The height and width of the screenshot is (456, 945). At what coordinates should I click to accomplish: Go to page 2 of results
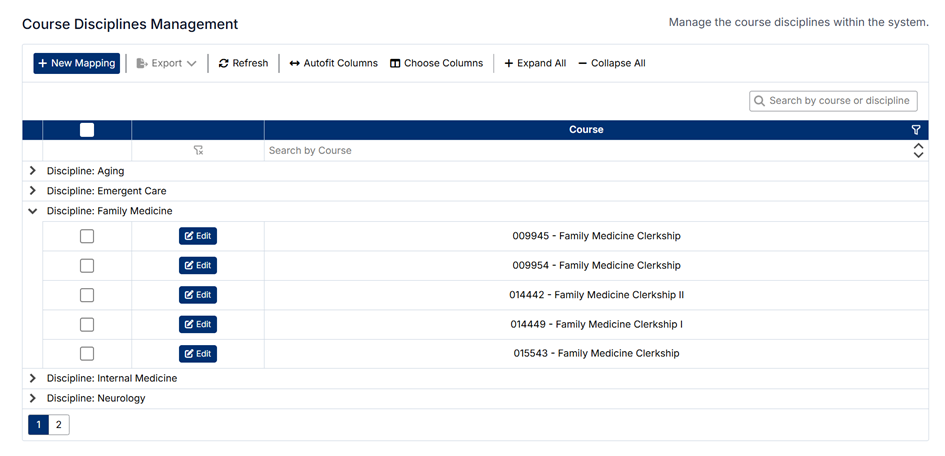[x=59, y=425]
